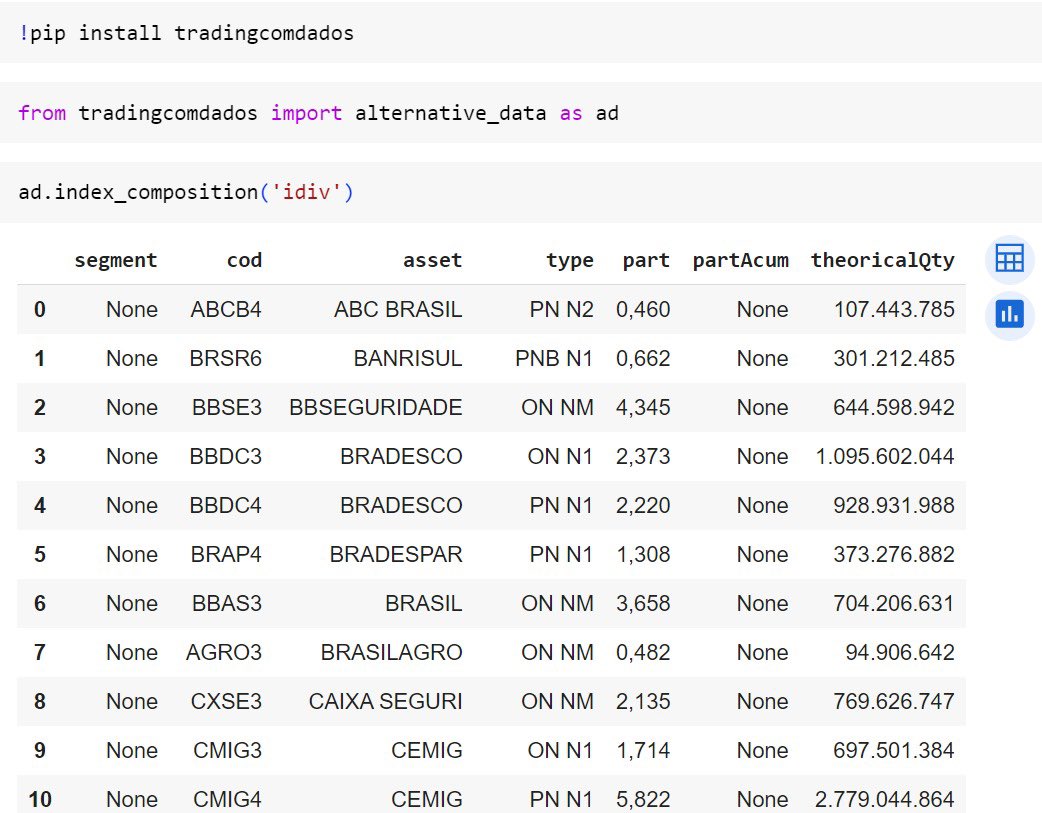Click the quantity 697.501.384
This screenshot has width=1042, height=813.
click(x=894, y=750)
